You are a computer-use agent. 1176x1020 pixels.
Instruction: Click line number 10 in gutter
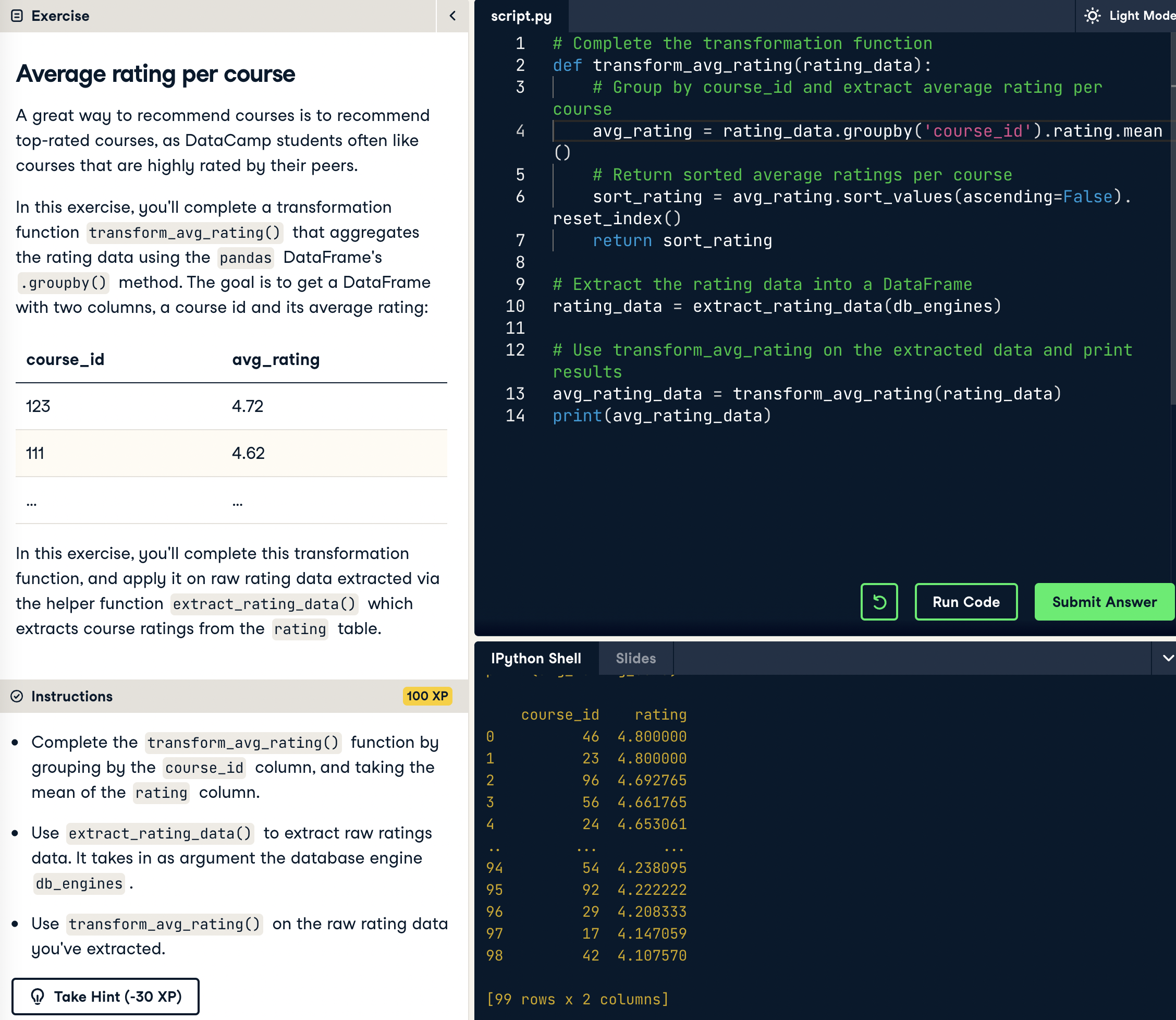[x=515, y=306]
